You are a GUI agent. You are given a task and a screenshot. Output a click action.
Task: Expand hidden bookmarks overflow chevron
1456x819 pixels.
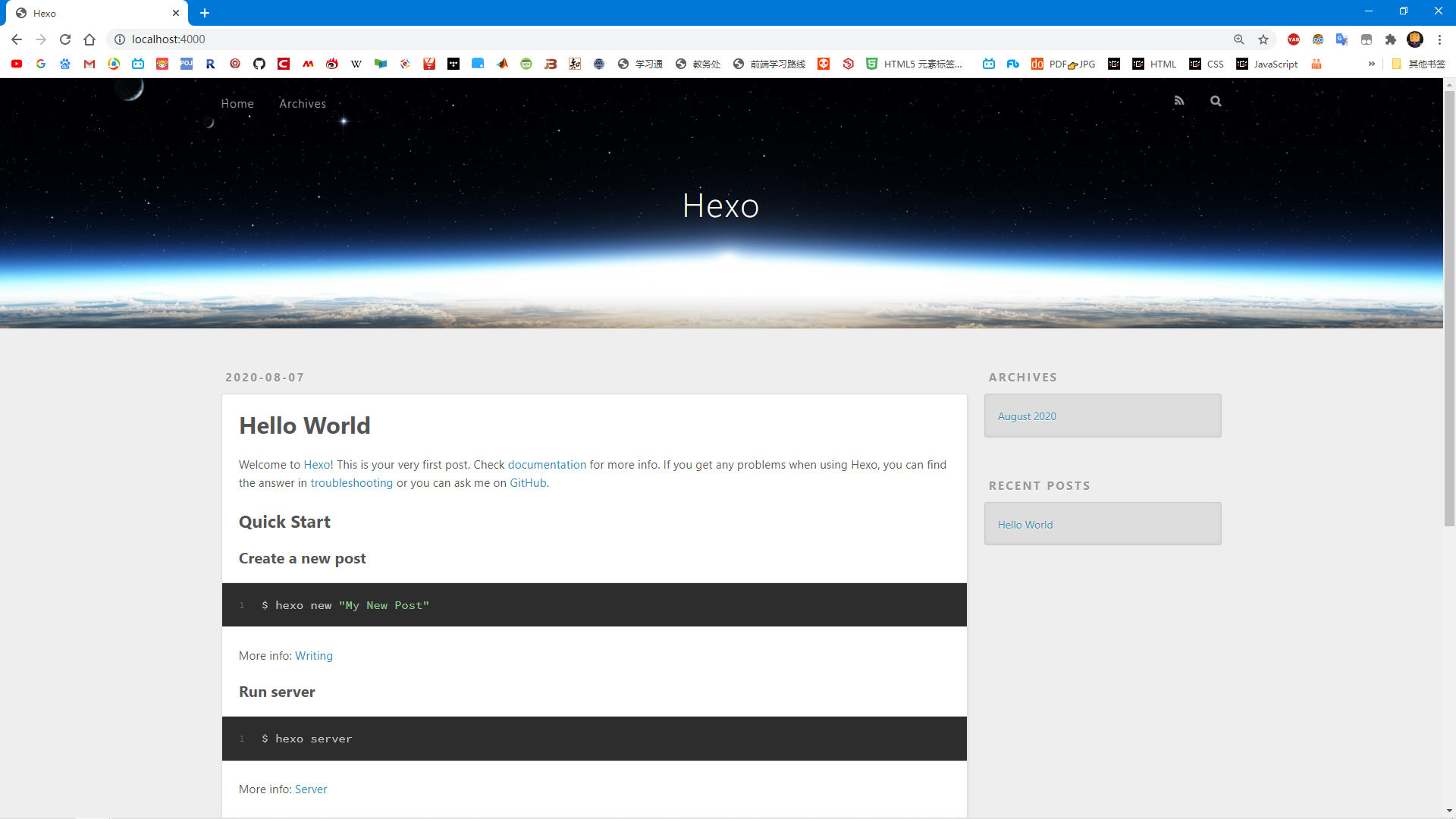(1371, 64)
